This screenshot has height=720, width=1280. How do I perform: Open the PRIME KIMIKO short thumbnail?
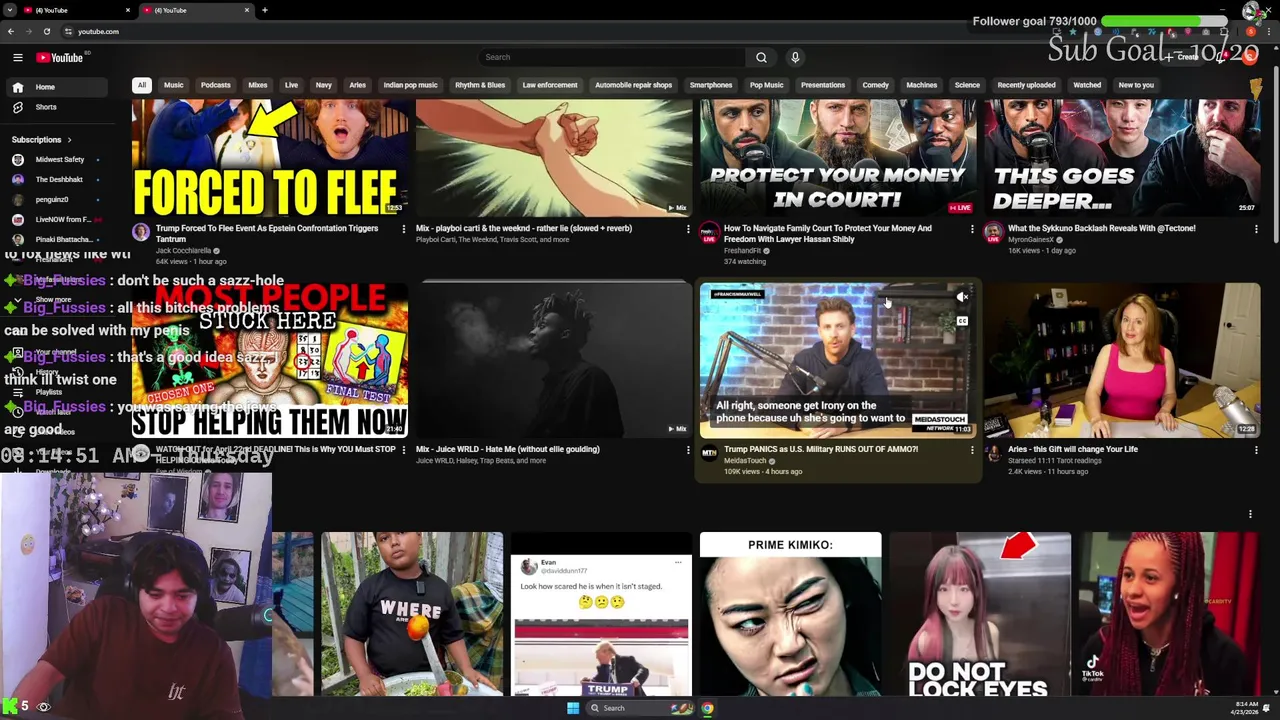[791, 614]
